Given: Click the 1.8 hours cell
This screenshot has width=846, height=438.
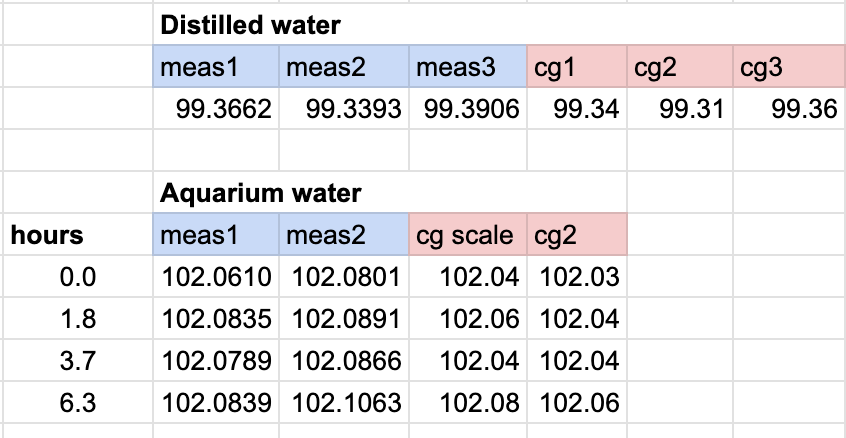Looking at the screenshot, I should 76,319.
